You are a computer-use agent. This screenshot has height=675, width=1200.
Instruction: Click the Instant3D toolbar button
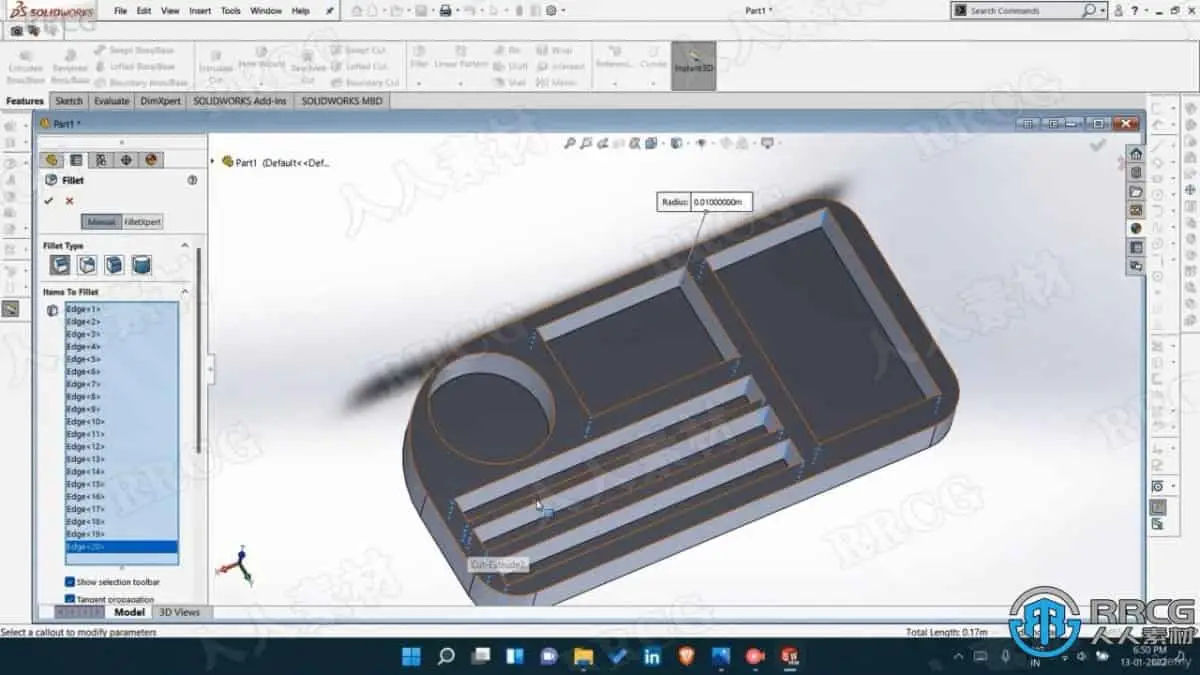693,64
